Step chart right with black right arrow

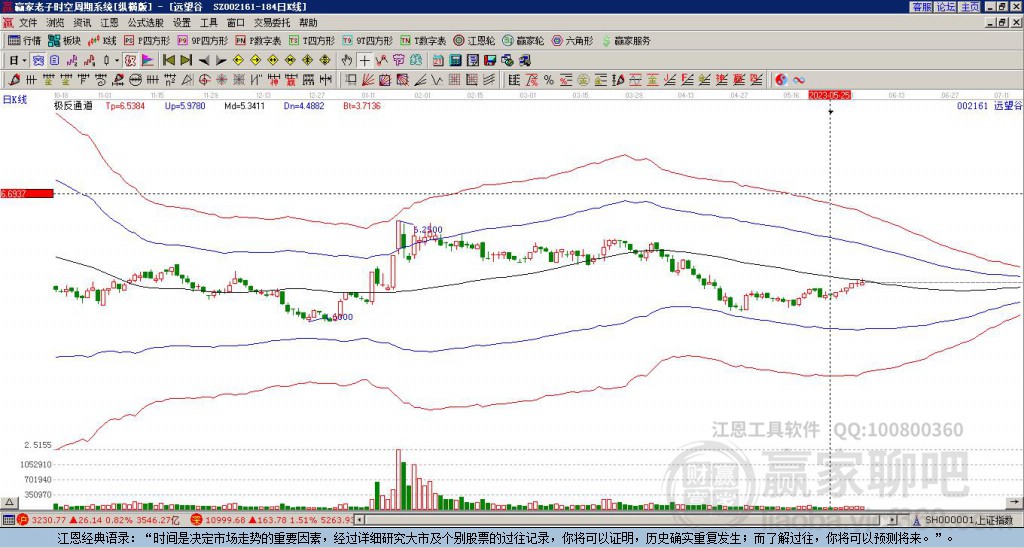pyautogui.click(x=221, y=60)
